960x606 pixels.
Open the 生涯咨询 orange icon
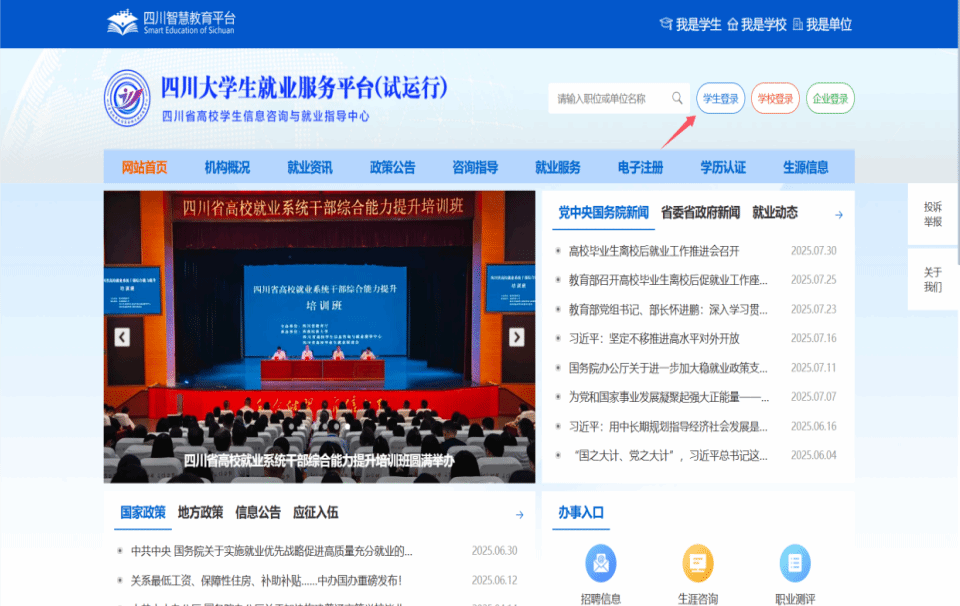[x=698, y=563]
